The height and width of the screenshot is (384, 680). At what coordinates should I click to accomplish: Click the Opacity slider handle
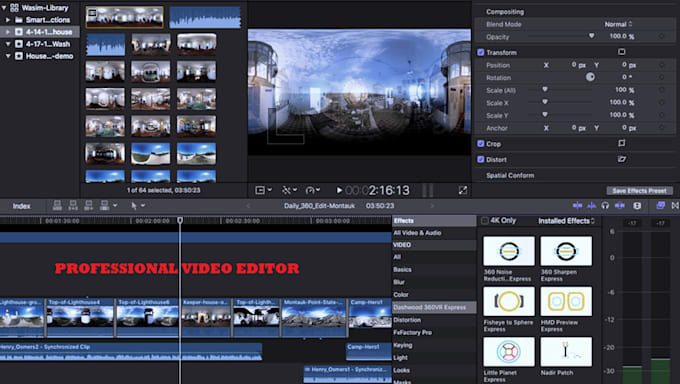591,36
